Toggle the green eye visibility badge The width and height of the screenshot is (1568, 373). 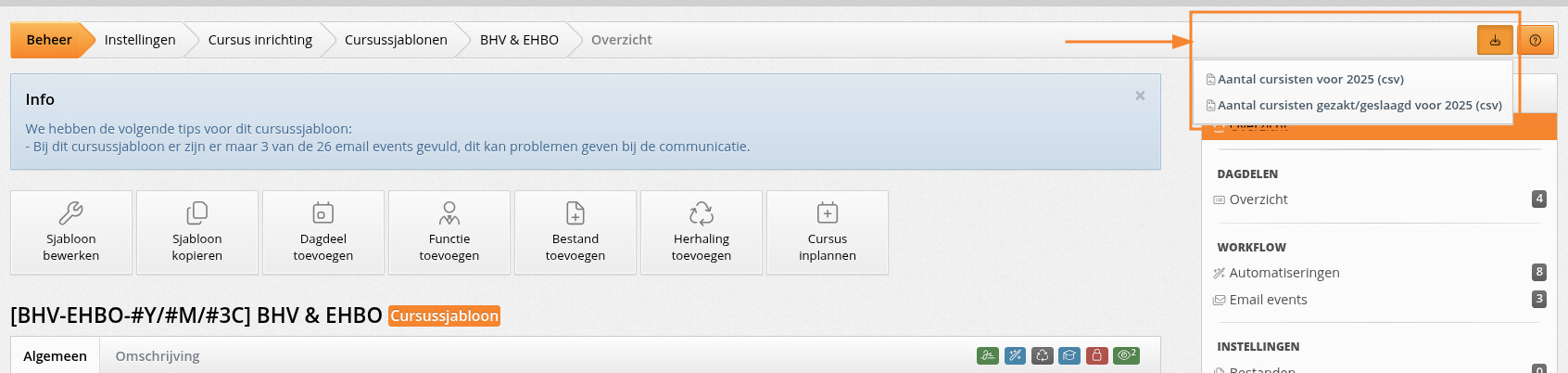(x=1127, y=355)
